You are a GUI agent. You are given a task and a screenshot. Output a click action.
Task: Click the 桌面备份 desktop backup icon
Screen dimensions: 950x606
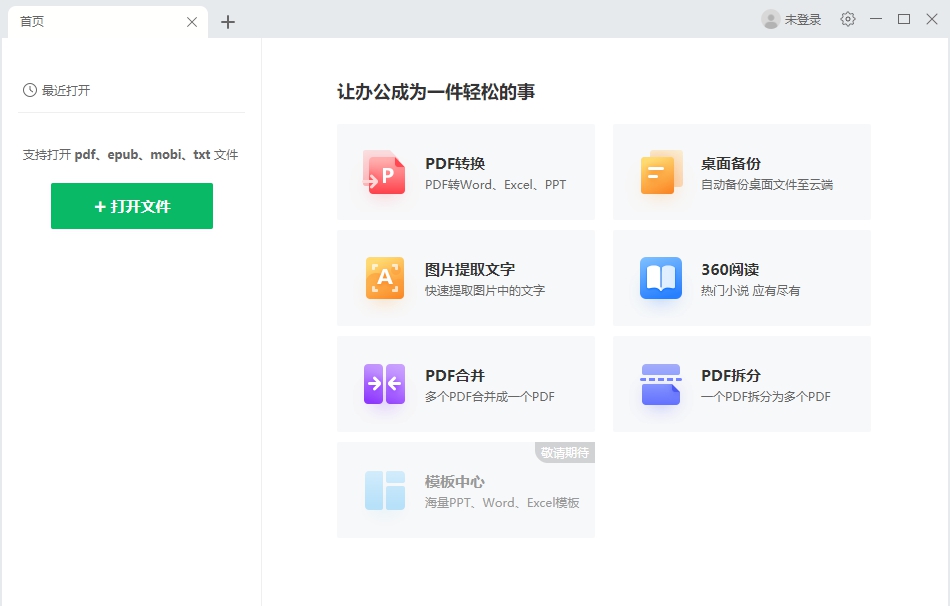click(659, 171)
